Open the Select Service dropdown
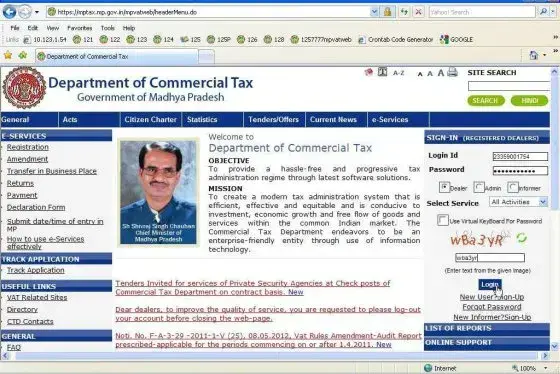 coord(518,202)
